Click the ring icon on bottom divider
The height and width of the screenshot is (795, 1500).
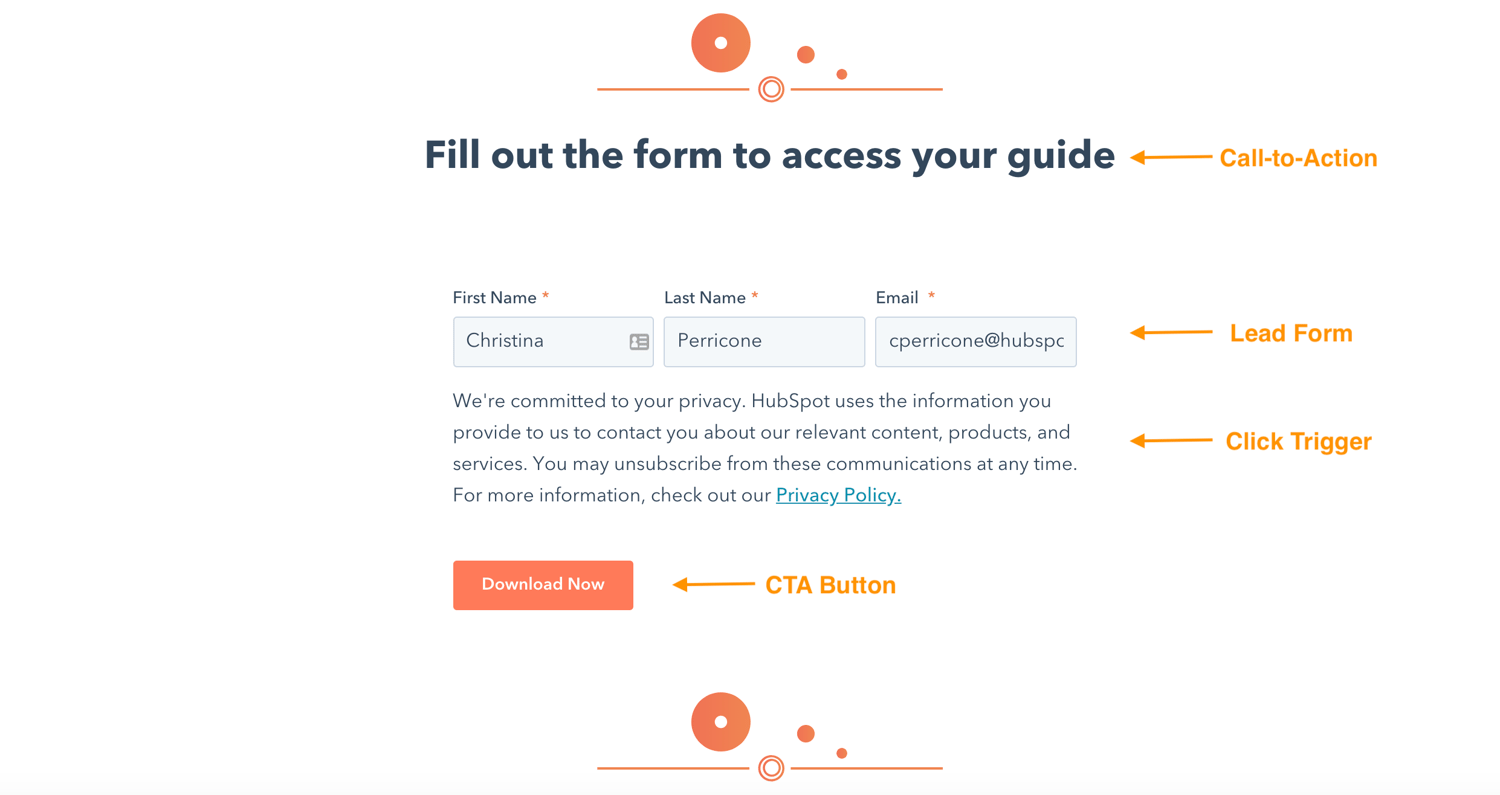[x=770, y=768]
